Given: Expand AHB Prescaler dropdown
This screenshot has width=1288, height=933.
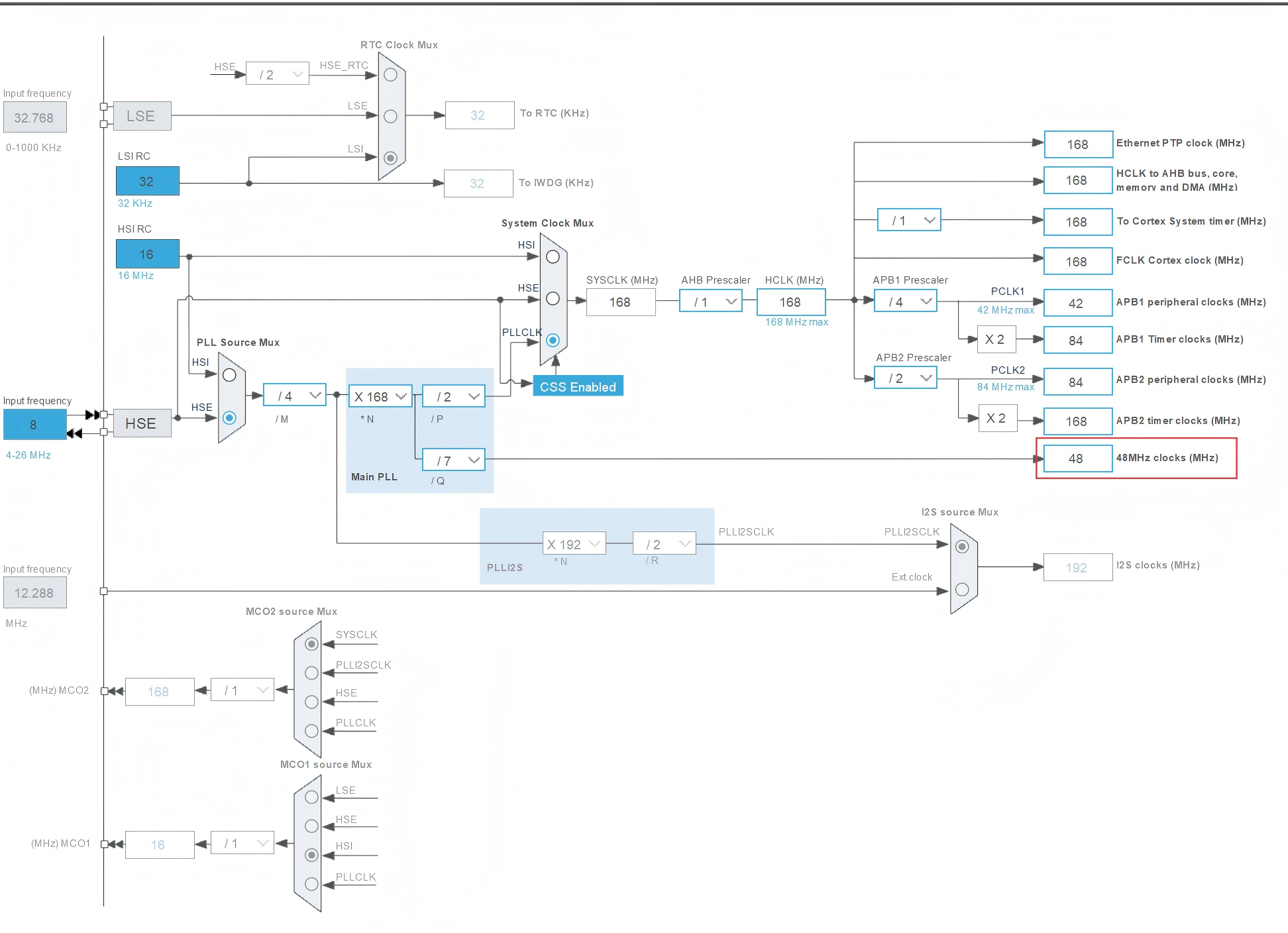Looking at the screenshot, I should click(710, 302).
